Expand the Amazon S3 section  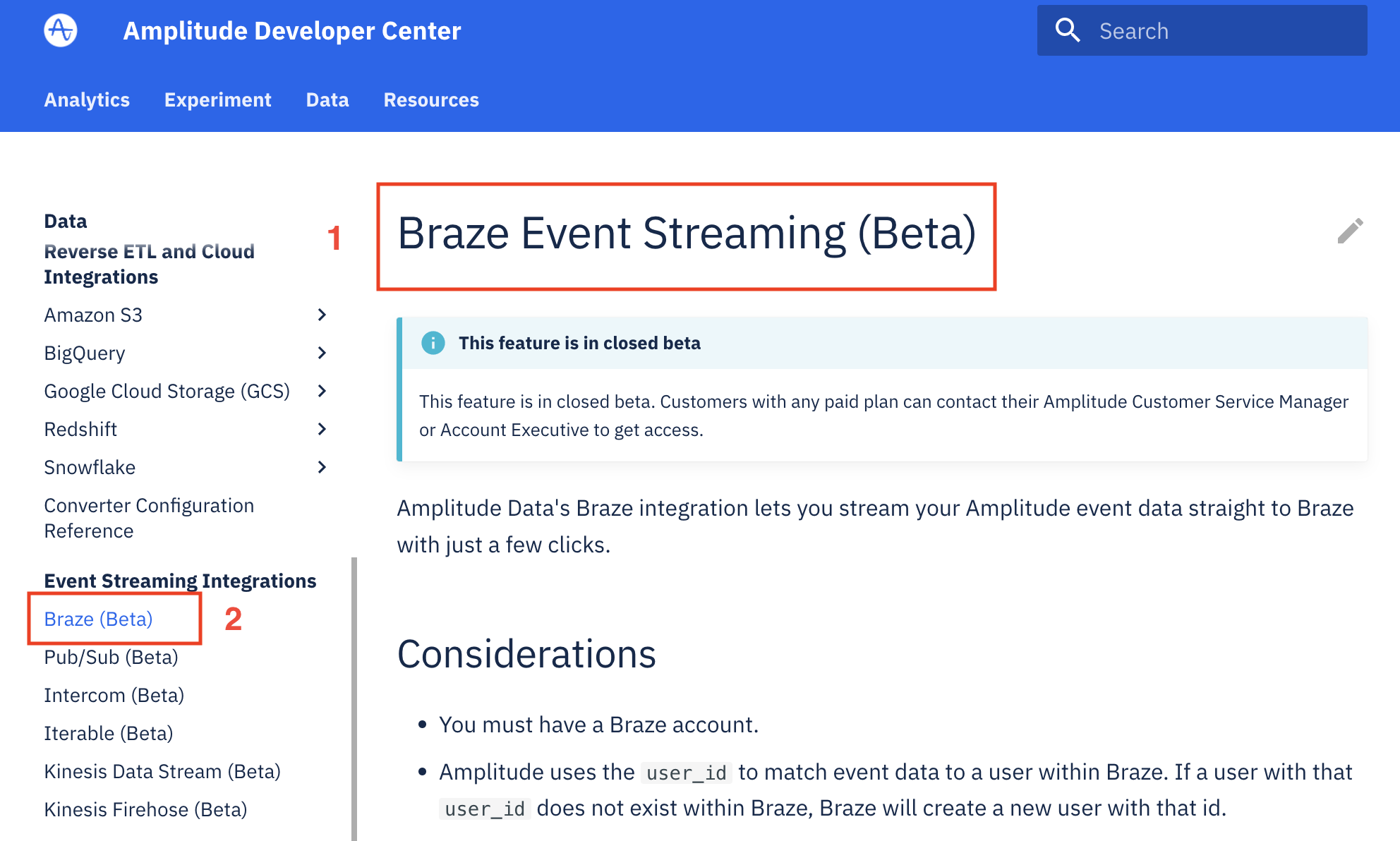pos(322,315)
